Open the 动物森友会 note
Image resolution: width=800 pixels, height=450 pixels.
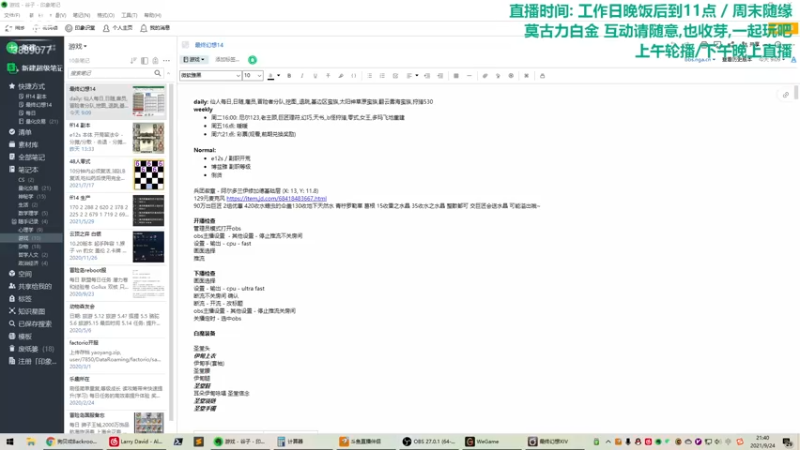pyautogui.click(x=117, y=319)
